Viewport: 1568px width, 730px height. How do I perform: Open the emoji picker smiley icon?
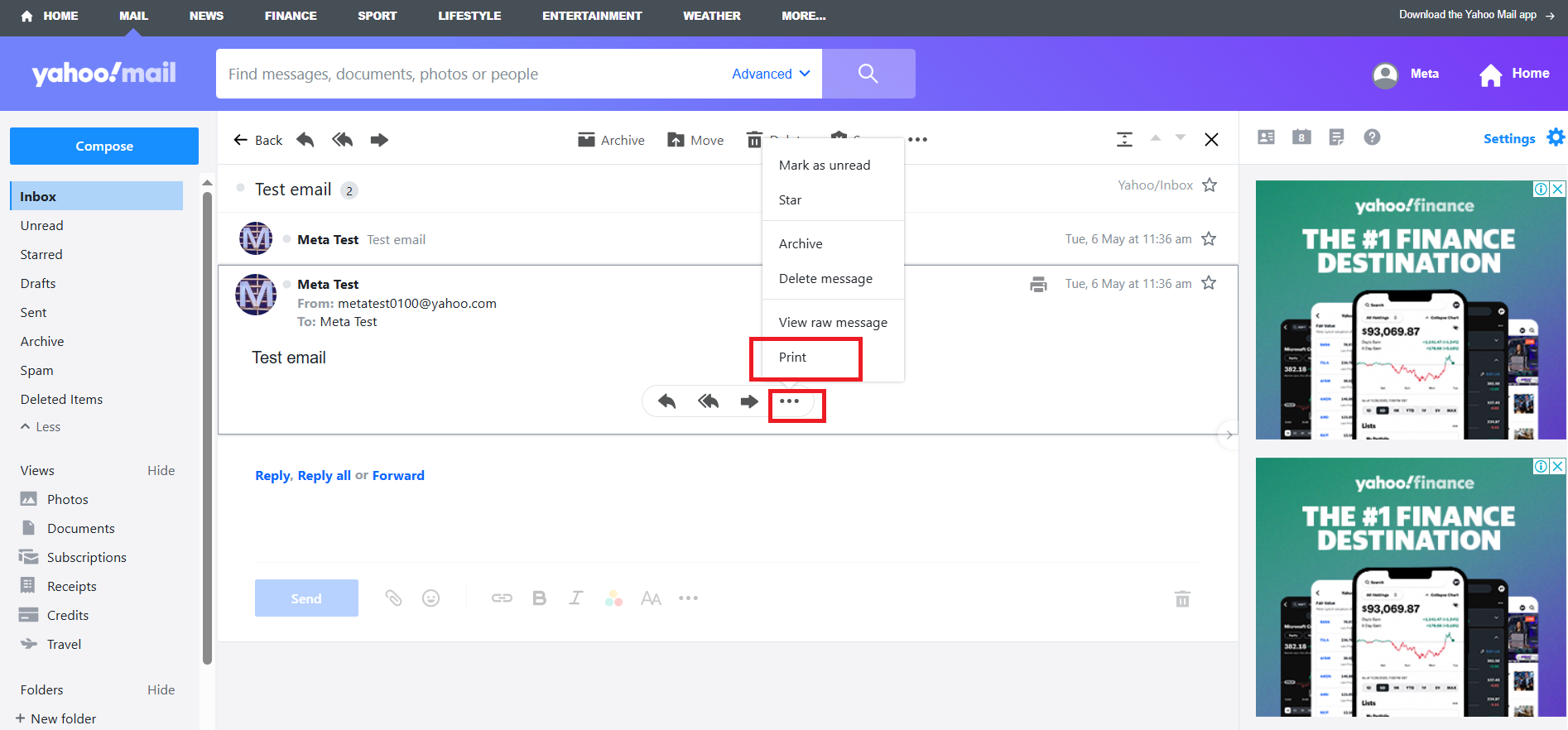430,598
